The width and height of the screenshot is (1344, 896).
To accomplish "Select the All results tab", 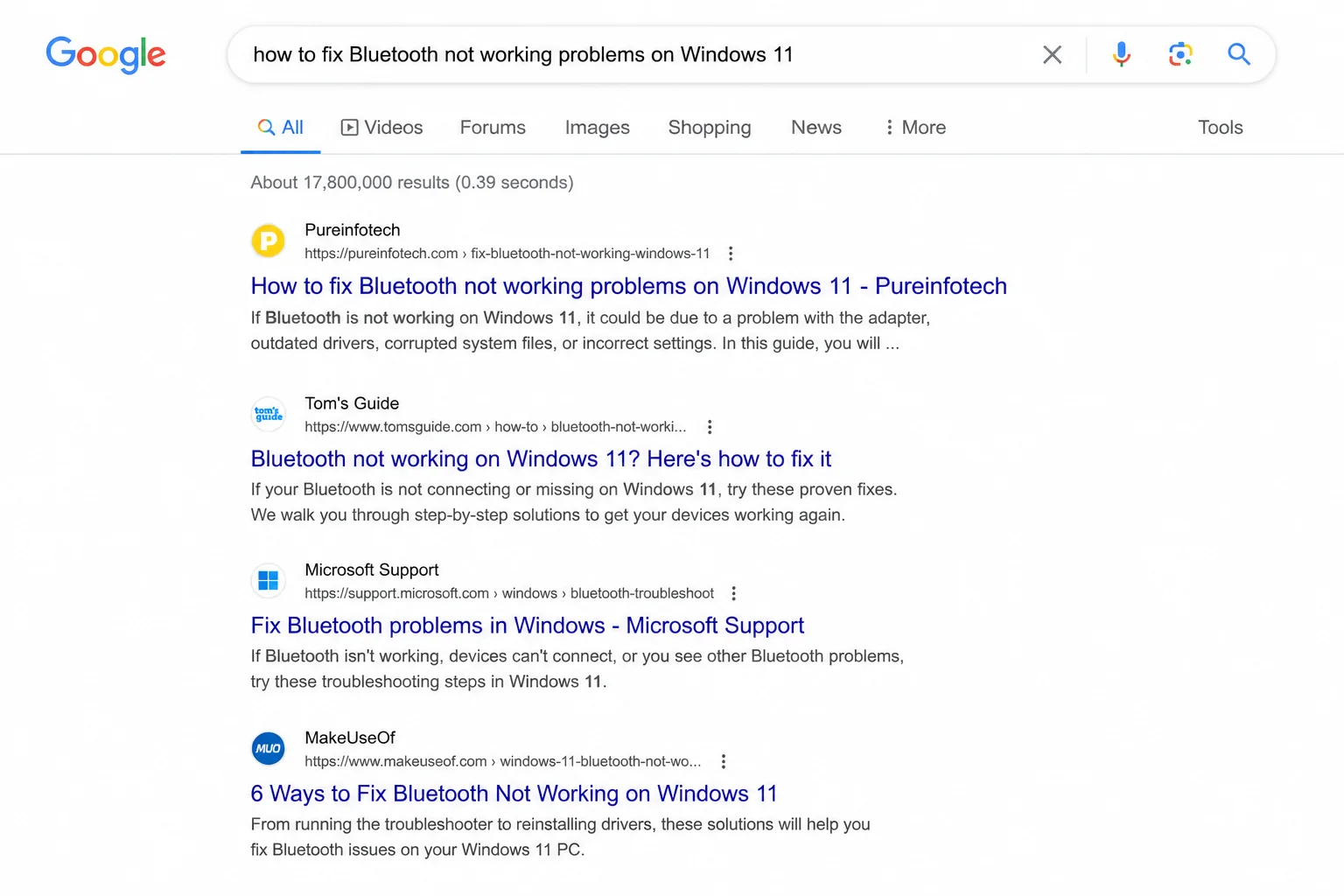I will (280, 128).
